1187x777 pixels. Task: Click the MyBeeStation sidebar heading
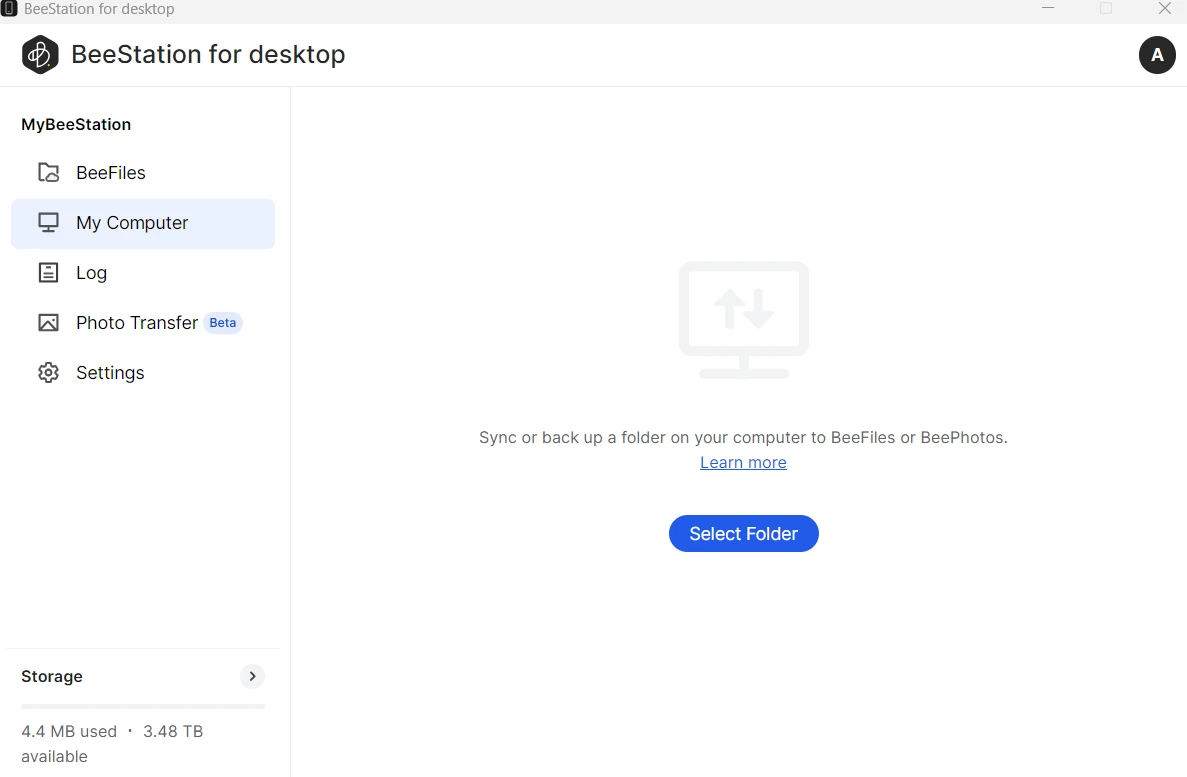click(76, 125)
